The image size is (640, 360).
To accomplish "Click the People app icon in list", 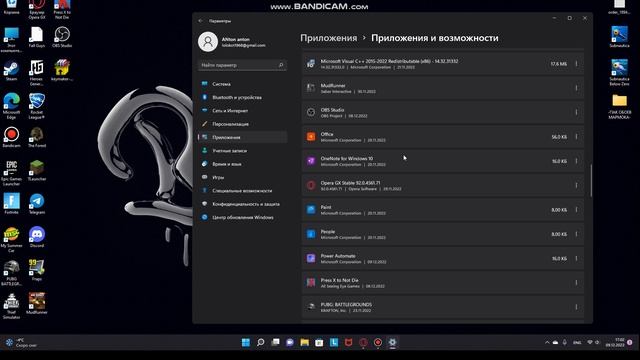I will click(311, 234).
